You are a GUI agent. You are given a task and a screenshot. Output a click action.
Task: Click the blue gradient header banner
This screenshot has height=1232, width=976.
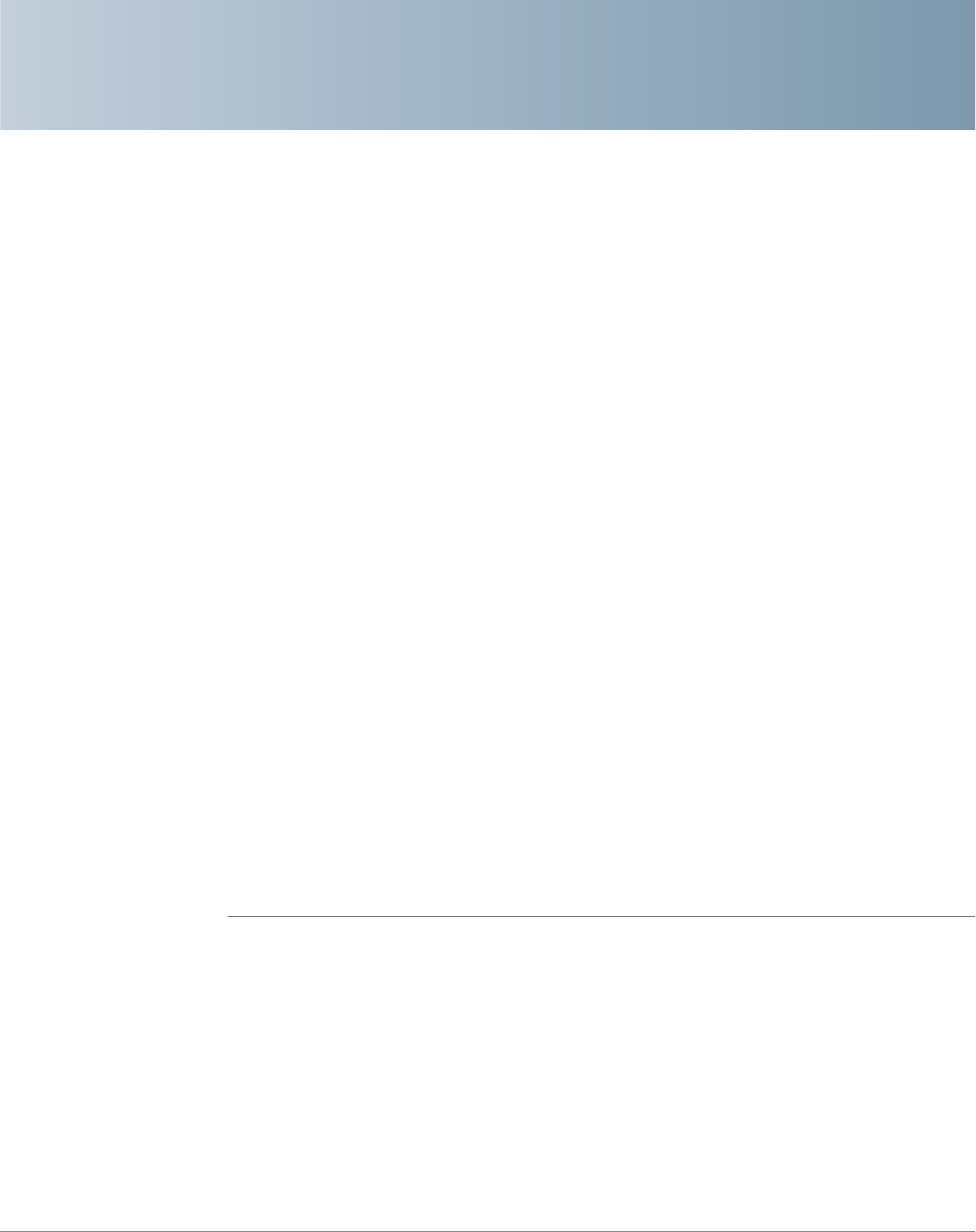click(488, 65)
